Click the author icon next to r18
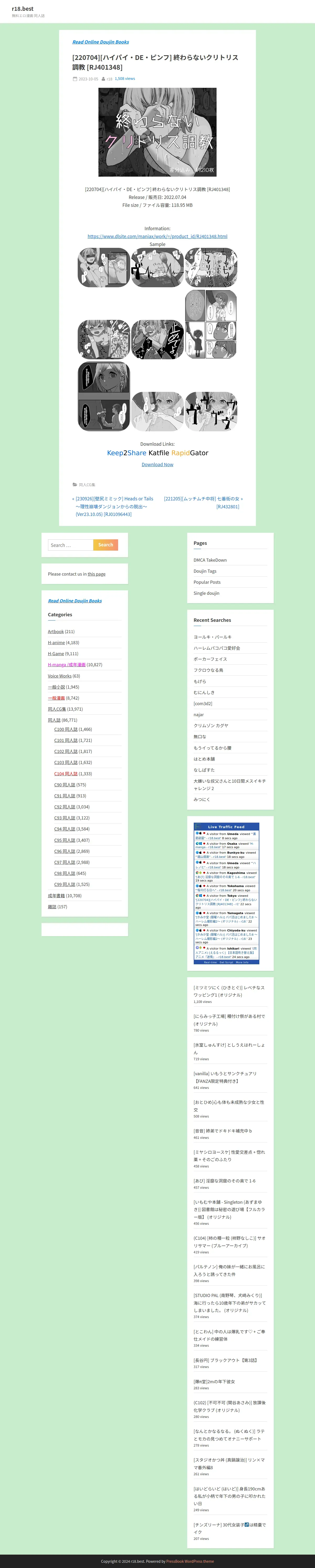 (103, 79)
